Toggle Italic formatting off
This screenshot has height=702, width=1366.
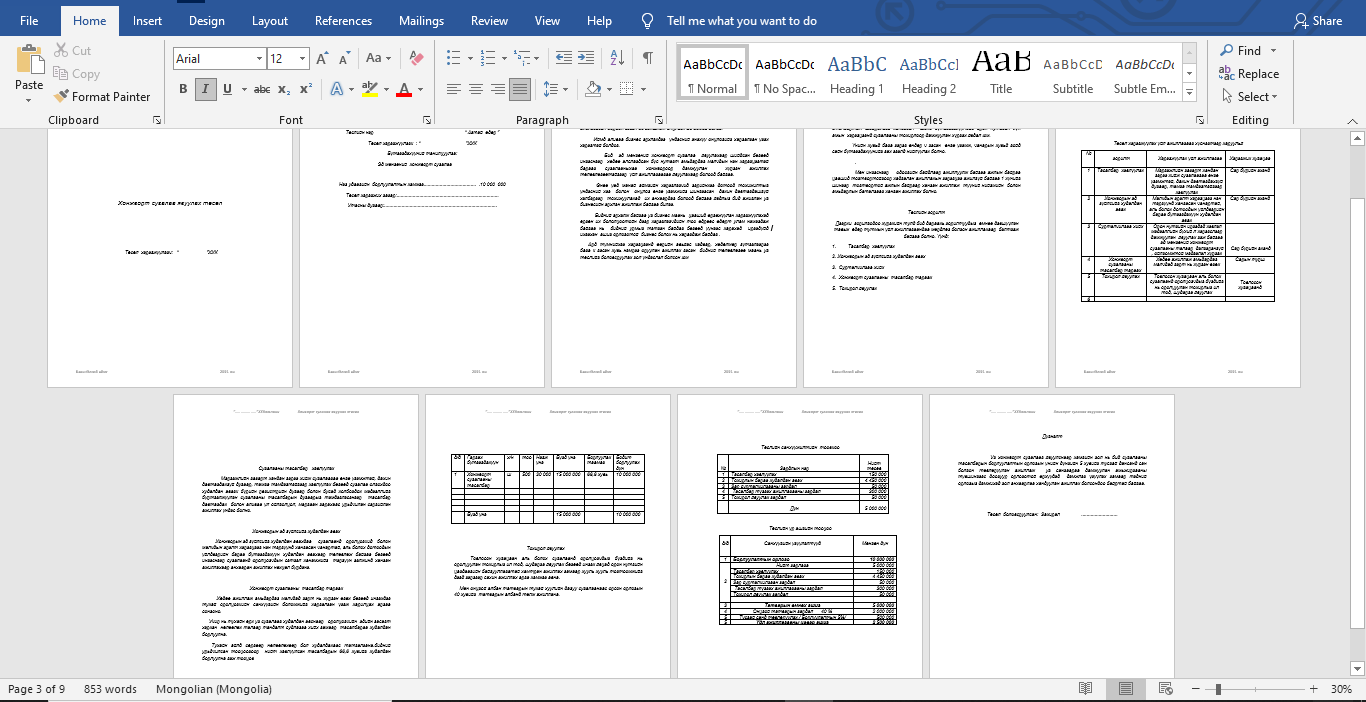pos(206,89)
